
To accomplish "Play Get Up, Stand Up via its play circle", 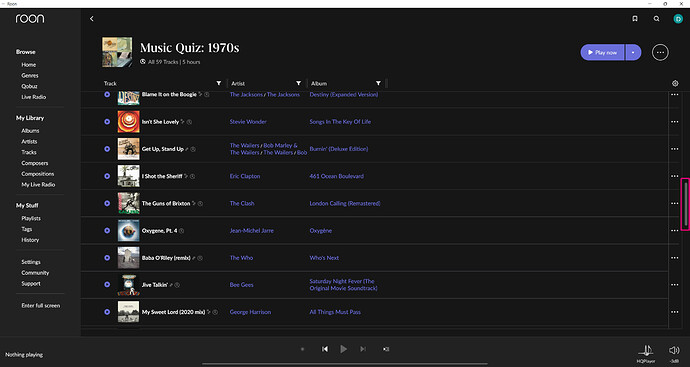I will (x=107, y=149).
